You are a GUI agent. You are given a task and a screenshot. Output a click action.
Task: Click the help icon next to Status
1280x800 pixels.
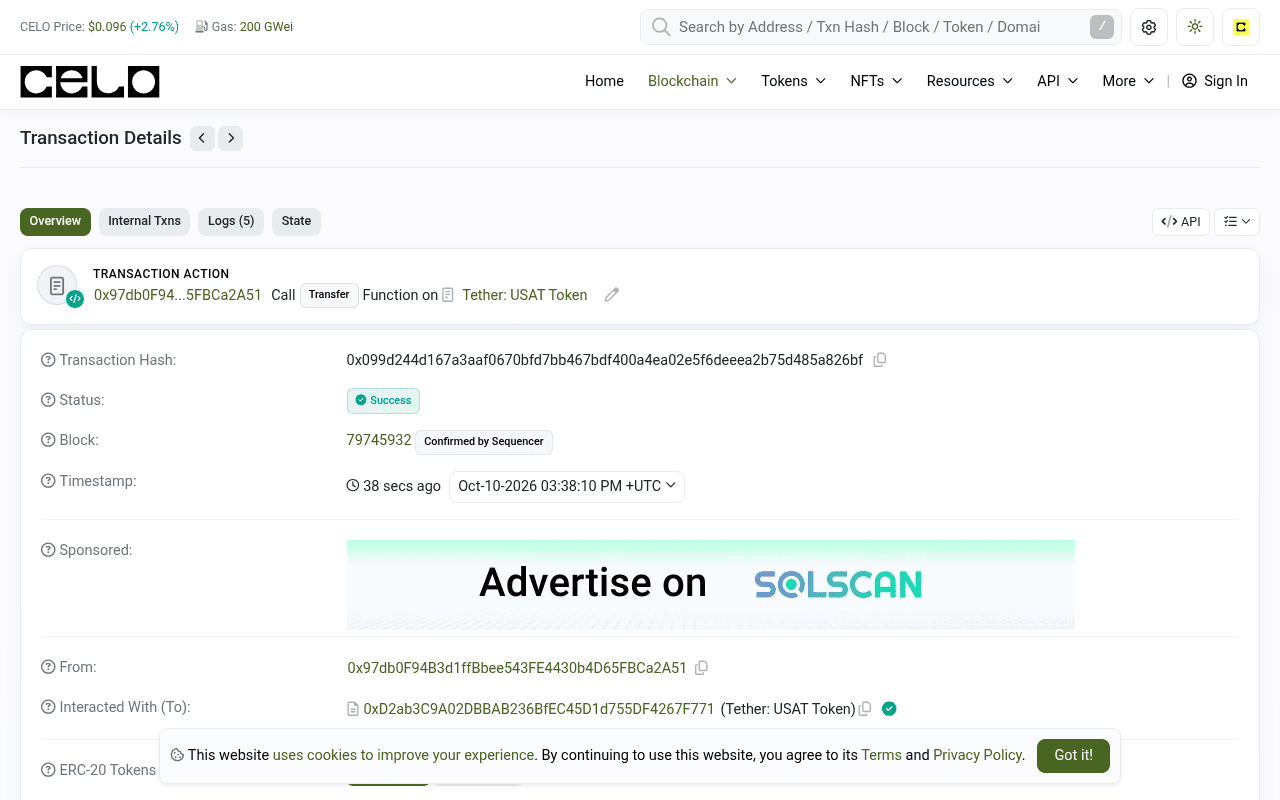tap(48, 400)
